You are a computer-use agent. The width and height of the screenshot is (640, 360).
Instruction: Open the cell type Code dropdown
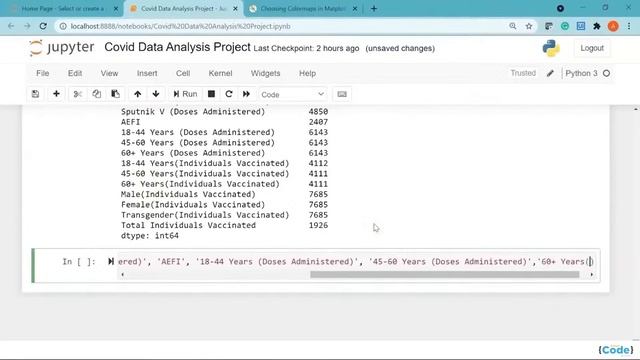292,94
